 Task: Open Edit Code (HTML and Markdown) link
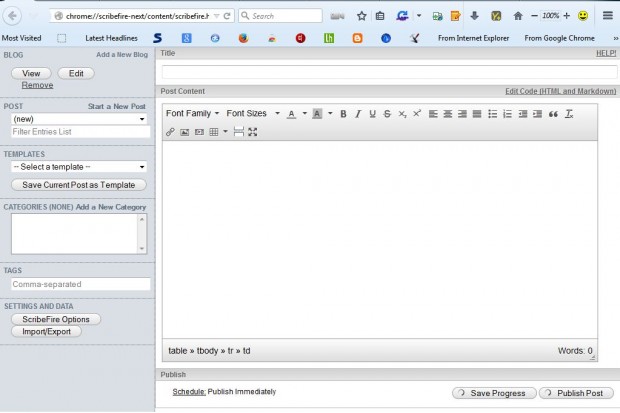561,91
